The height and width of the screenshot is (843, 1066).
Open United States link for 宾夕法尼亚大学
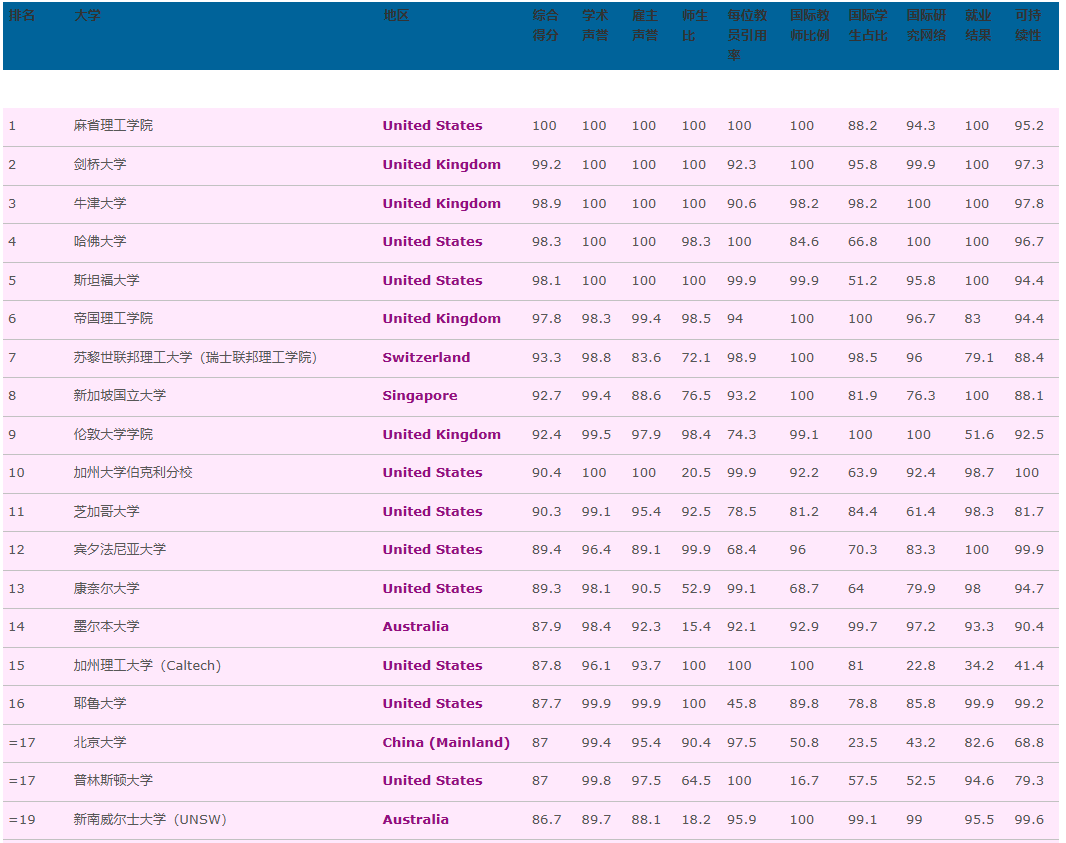tap(432, 549)
